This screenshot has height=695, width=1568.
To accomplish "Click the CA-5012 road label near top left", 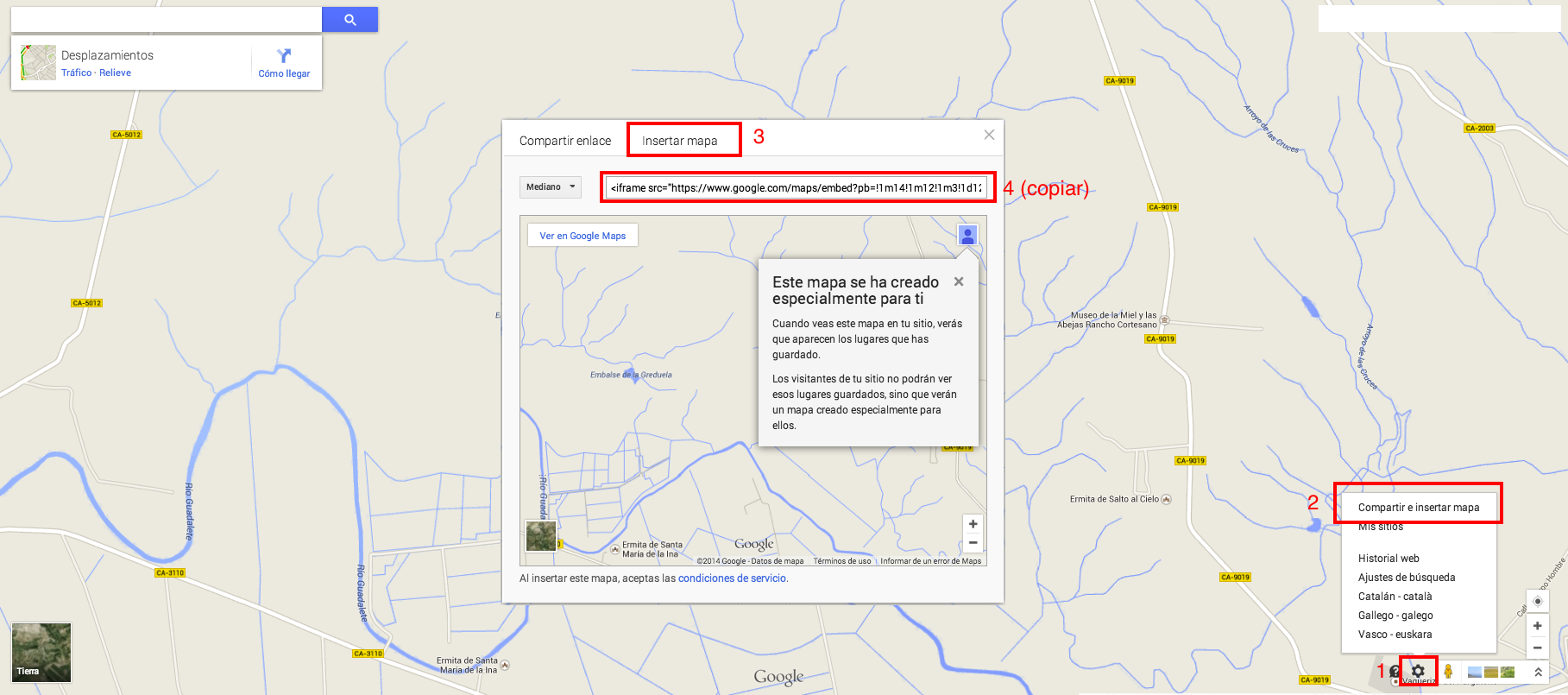I will coord(127,135).
